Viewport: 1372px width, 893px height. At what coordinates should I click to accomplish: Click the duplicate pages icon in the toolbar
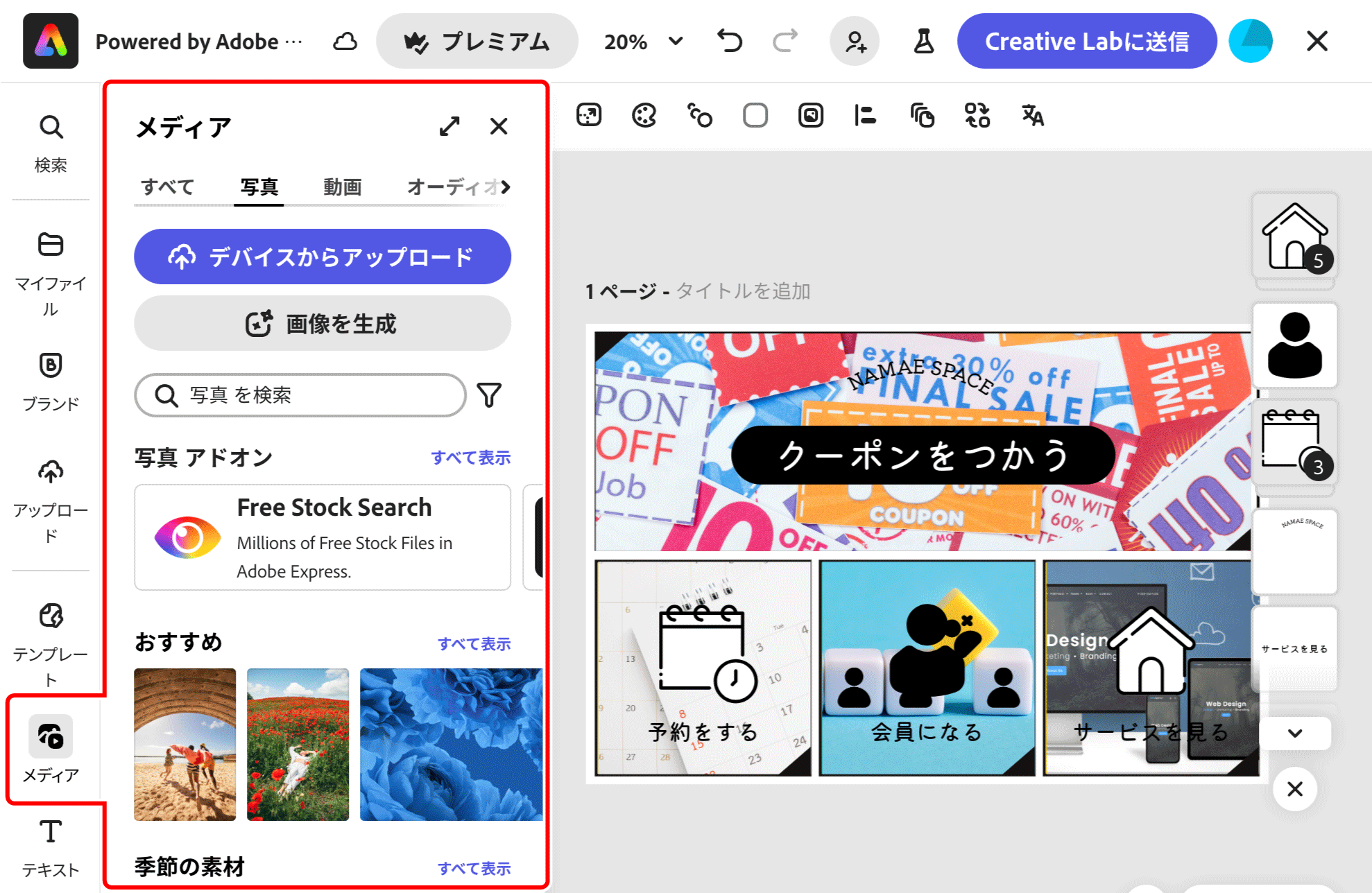pyautogui.click(x=922, y=116)
